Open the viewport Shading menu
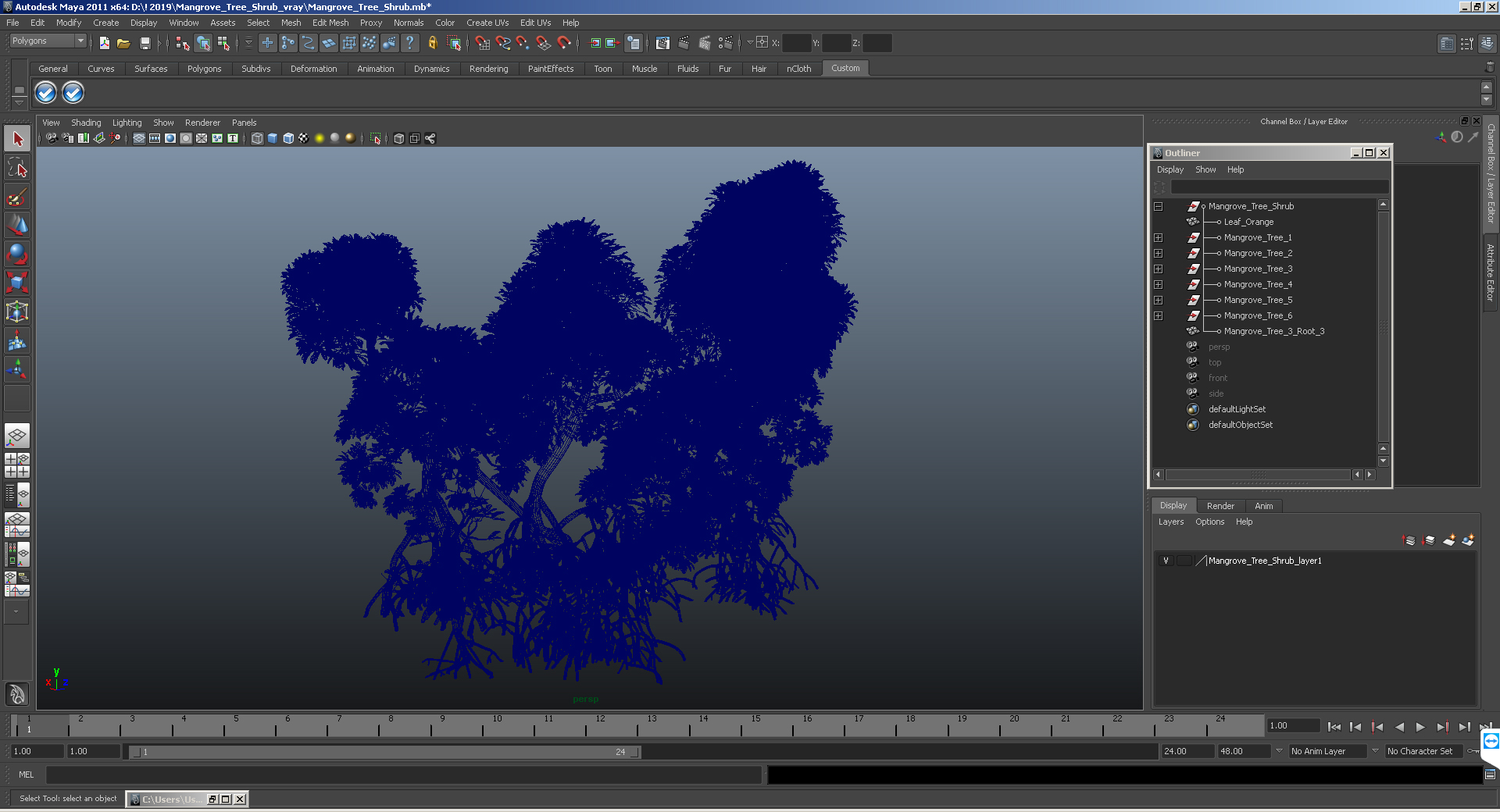 86,123
